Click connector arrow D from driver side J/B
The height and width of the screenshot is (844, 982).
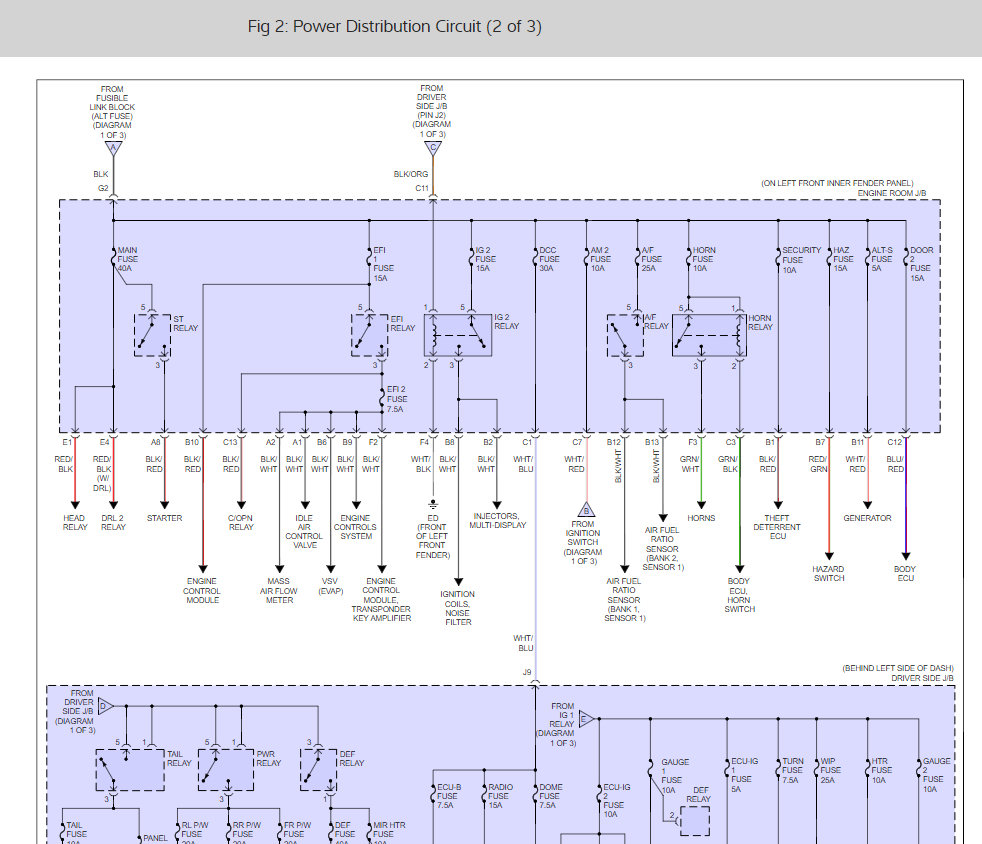point(105,707)
